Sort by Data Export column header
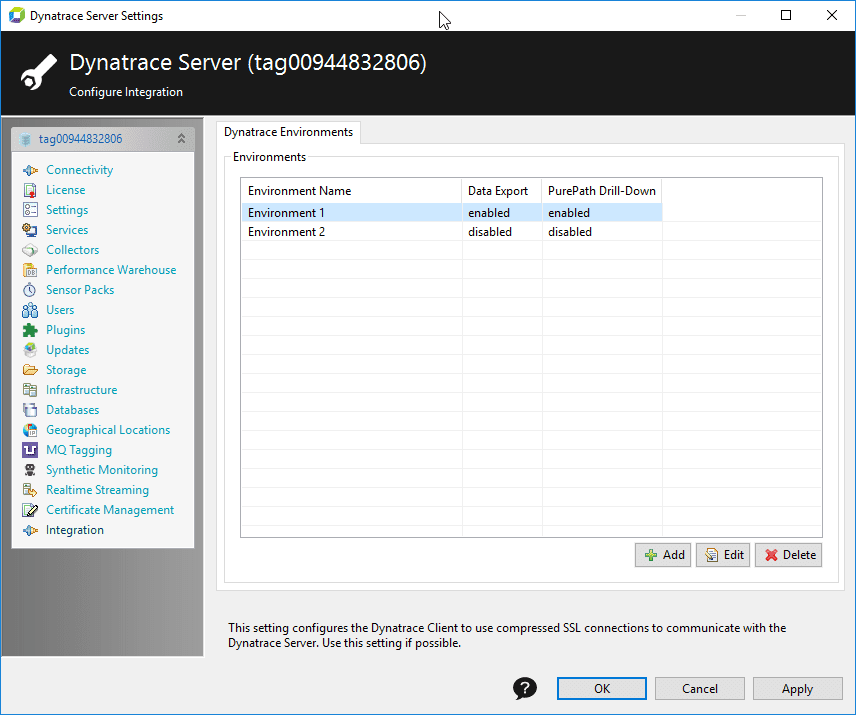 pos(502,191)
